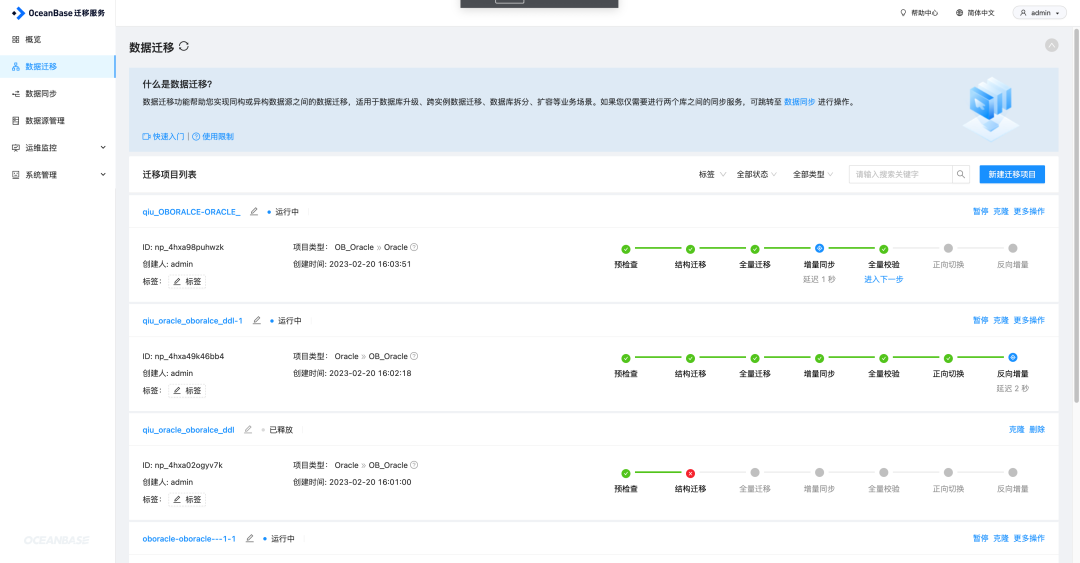1080x563 pixels.
Task: Collapse the intro banner with the up-arrow icon
Action: tap(1051, 45)
